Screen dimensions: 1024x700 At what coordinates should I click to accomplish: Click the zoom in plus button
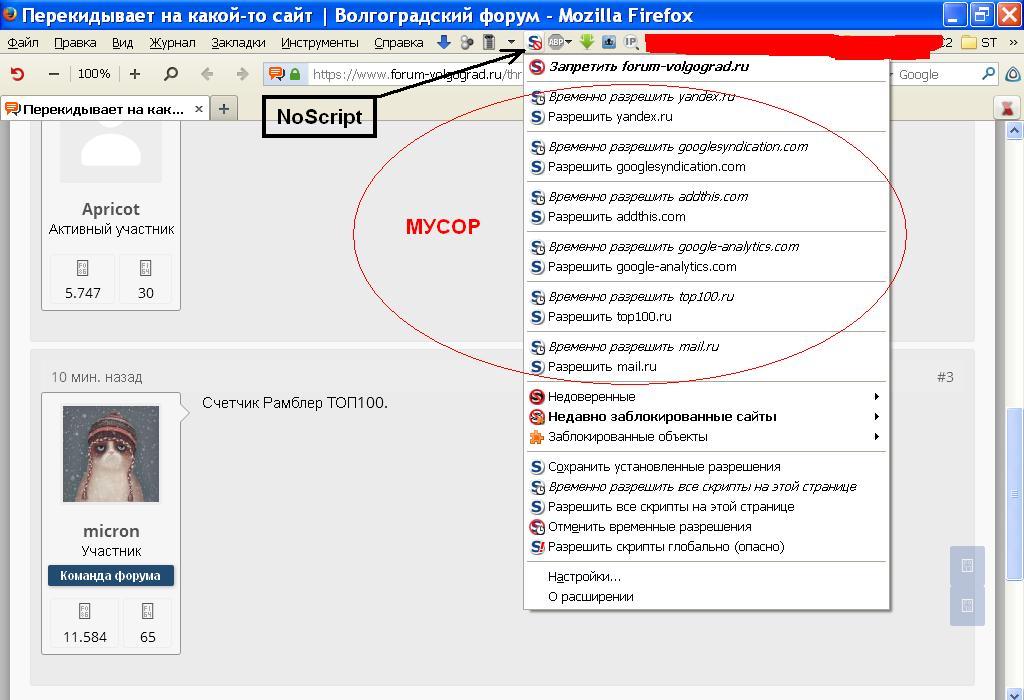click(x=135, y=74)
